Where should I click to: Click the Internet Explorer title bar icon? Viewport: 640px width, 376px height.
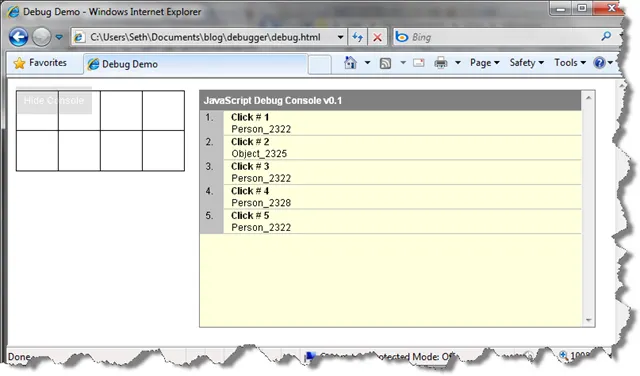(13, 11)
